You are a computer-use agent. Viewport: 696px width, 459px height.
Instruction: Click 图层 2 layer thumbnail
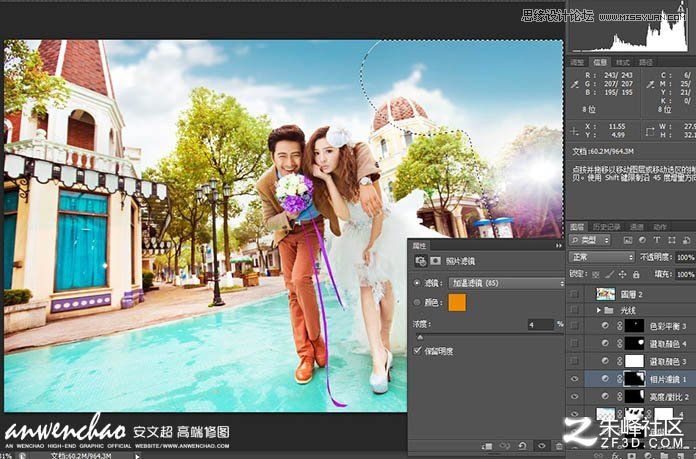pyautogui.click(x=605, y=293)
